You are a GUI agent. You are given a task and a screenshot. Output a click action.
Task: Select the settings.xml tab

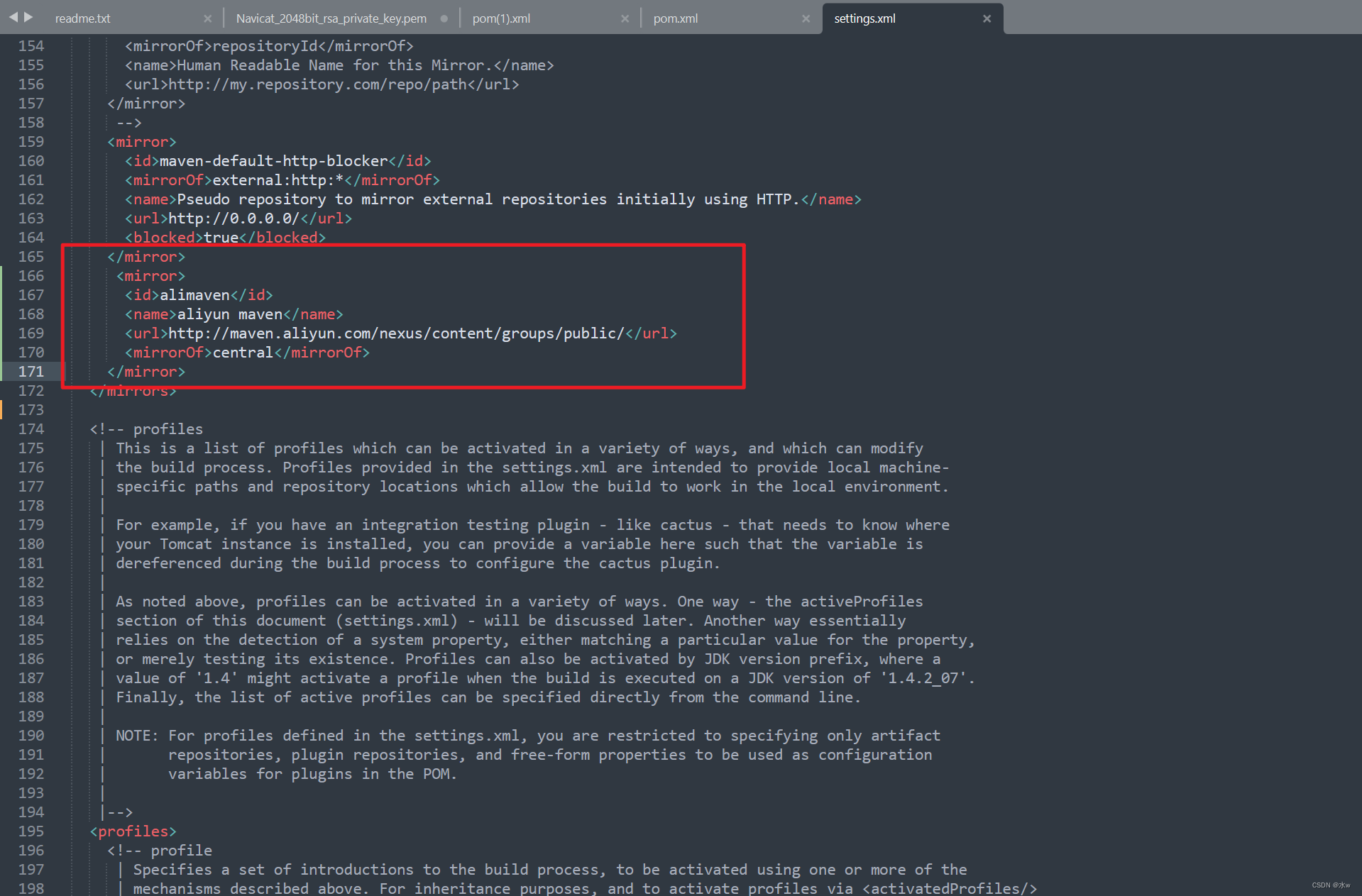(864, 18)
